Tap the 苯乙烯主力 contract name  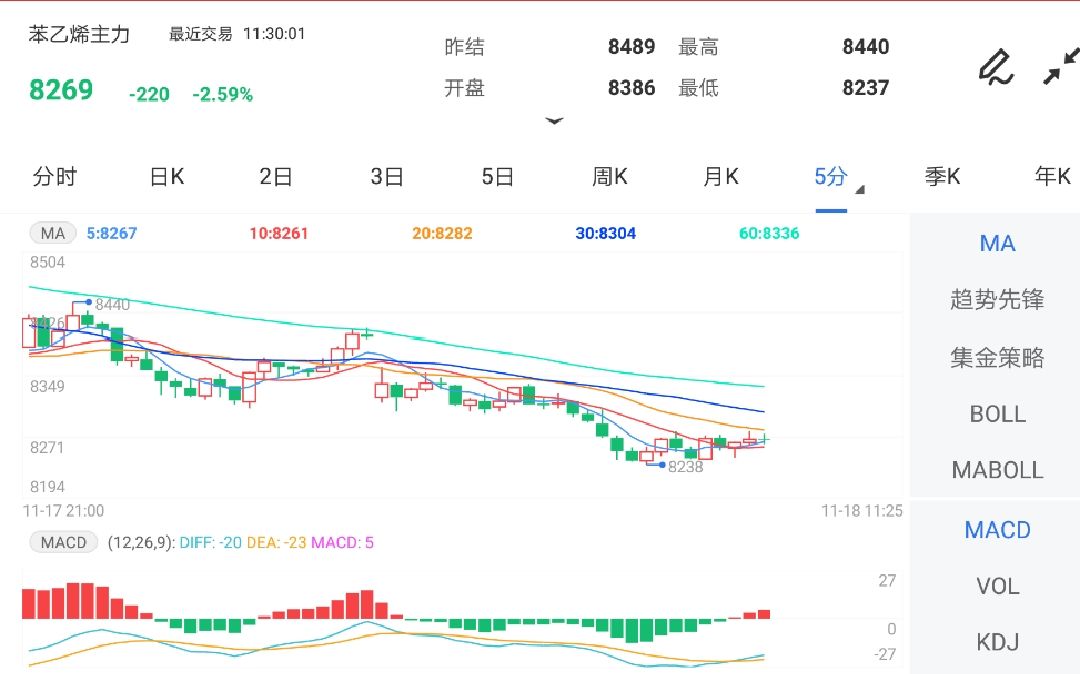coord(79,34)
